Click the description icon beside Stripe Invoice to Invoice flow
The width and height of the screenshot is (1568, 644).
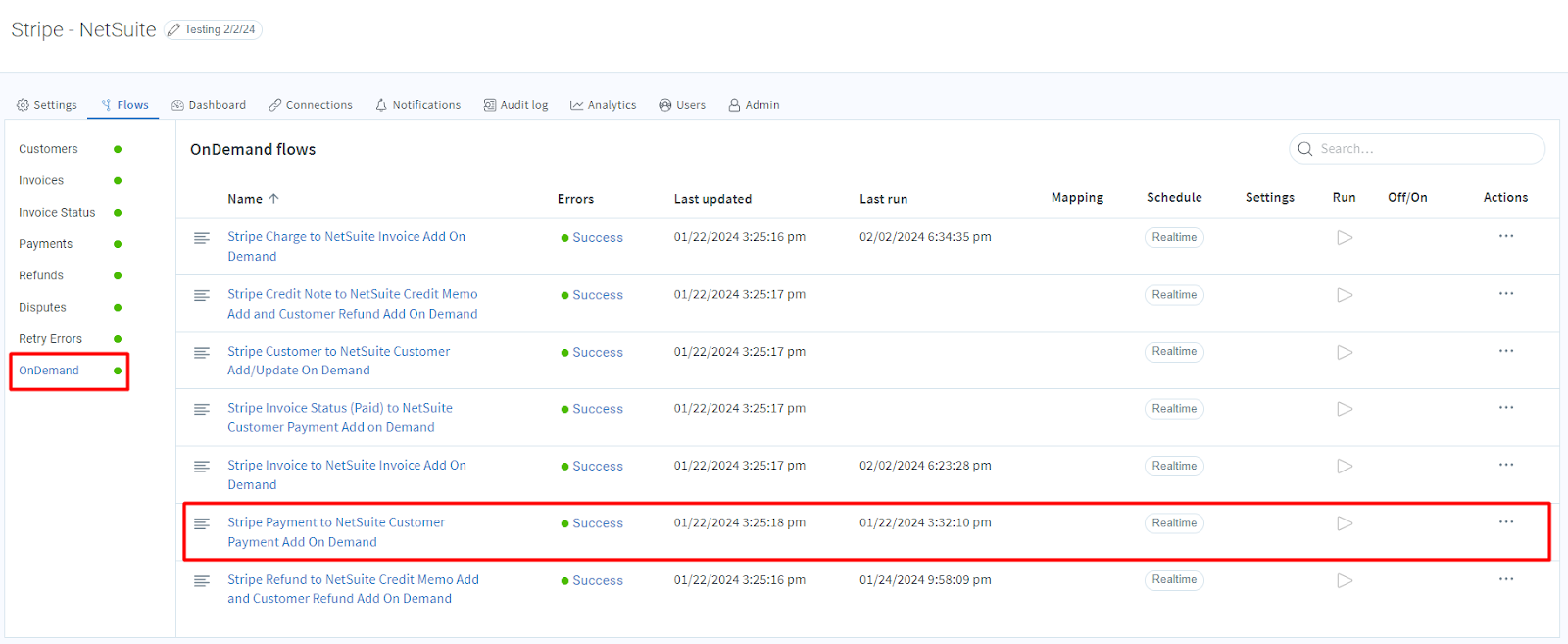coord(202,467)
